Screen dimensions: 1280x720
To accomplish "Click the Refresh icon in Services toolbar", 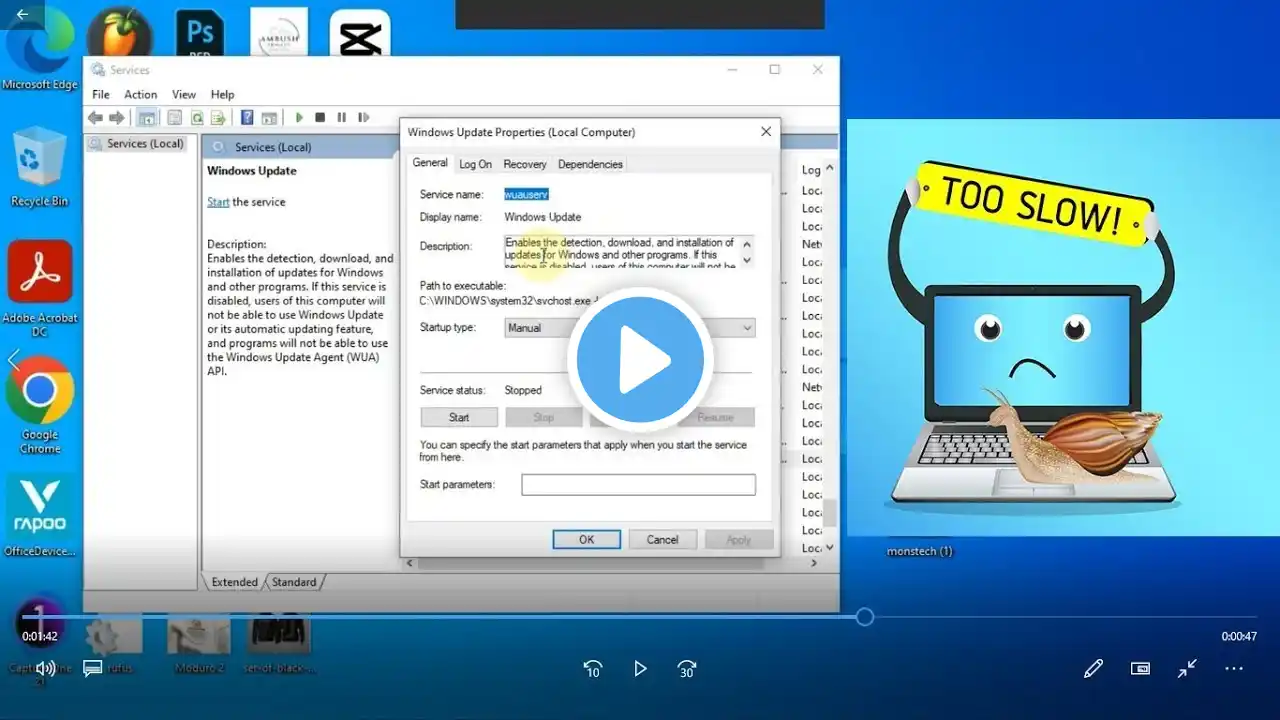I will point(197,118).
